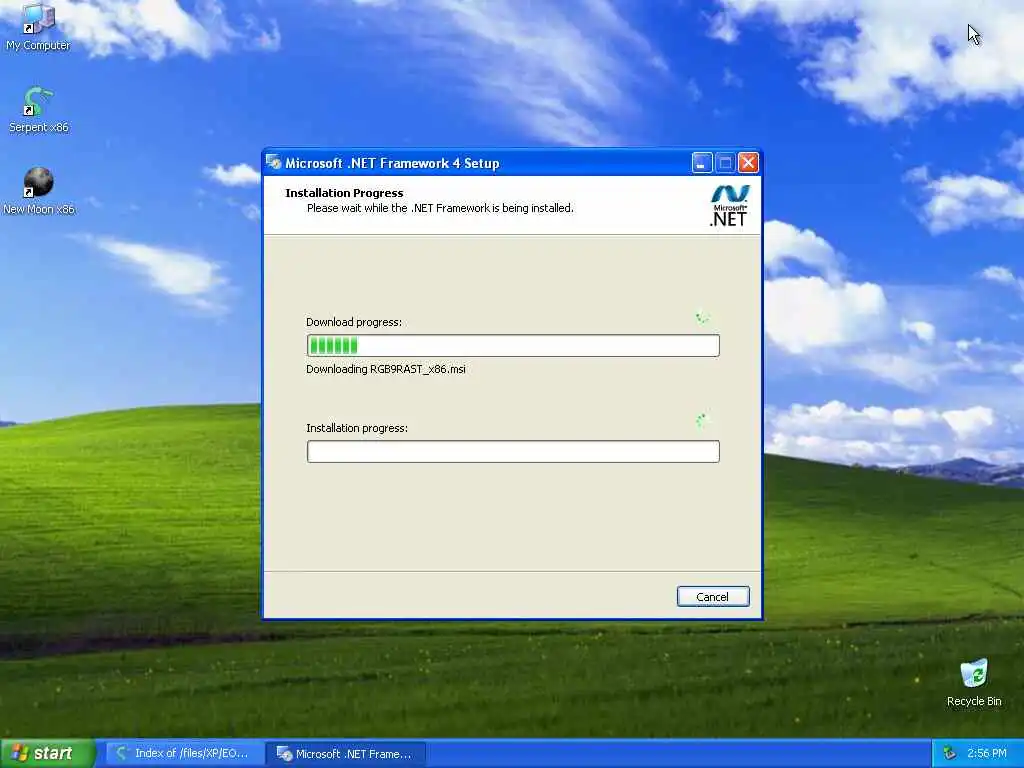The height and width of the screenshot is (768, 1024).
Task: Click the installation progress spinner icon
Action: [703, 420]
